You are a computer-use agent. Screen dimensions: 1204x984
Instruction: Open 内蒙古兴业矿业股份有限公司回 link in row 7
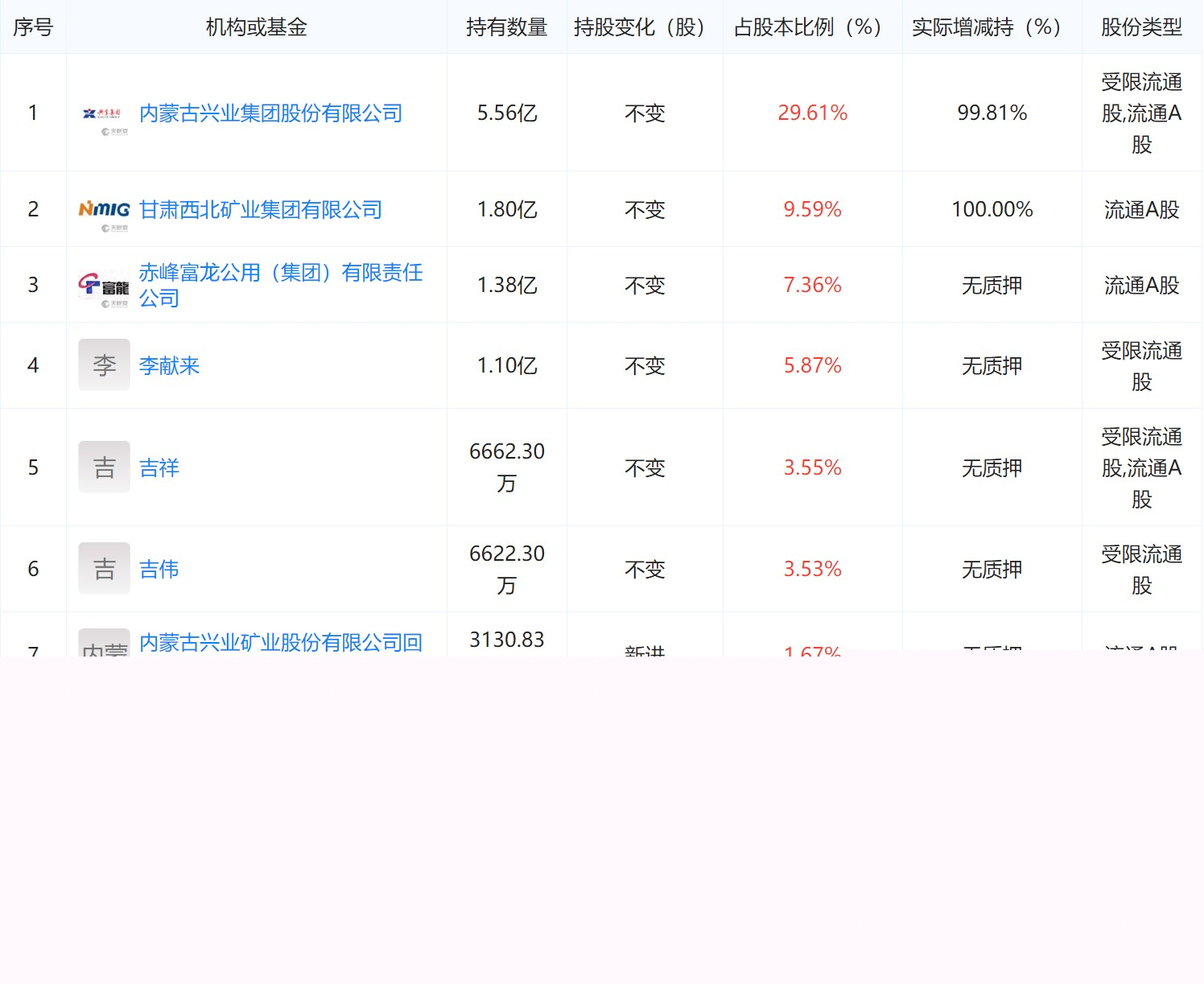click(x=281, y=643)
